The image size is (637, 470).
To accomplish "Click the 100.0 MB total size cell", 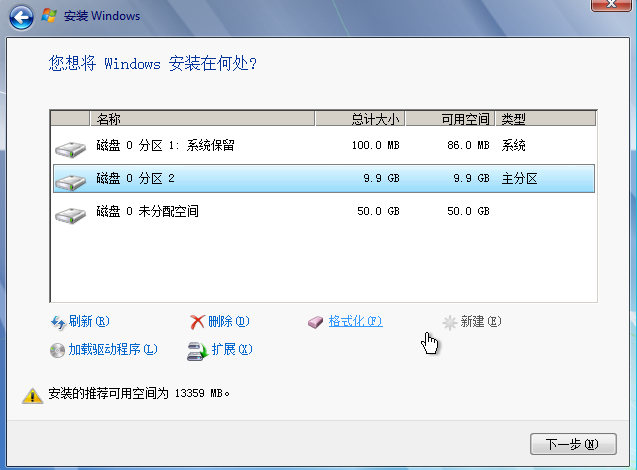I will point(375,145).
